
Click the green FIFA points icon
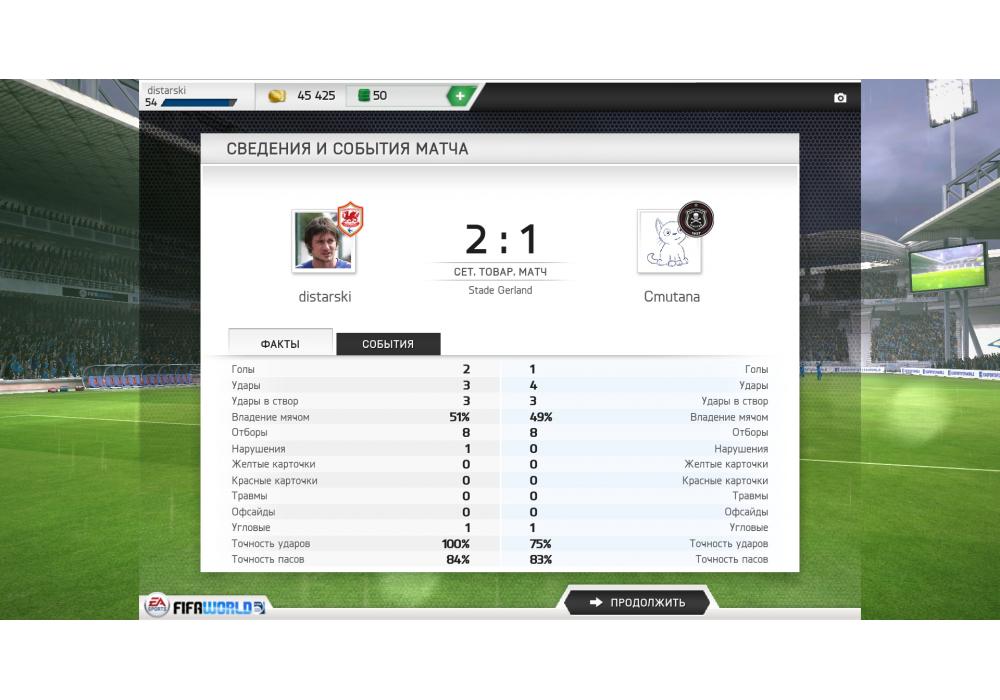364,96
